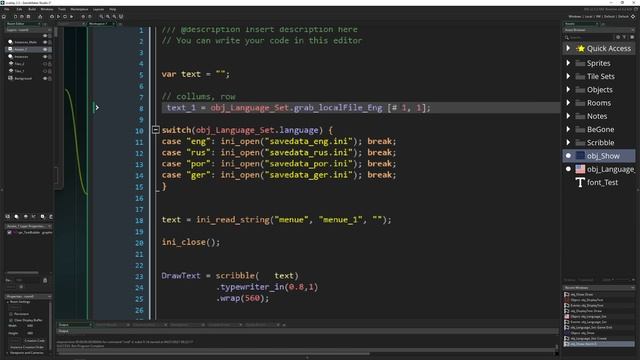This screenshot has height=360, width=640.
Task: Click the Clean (brush) toolbar icon
Action: pyautogui.click(x=71, y=16)
